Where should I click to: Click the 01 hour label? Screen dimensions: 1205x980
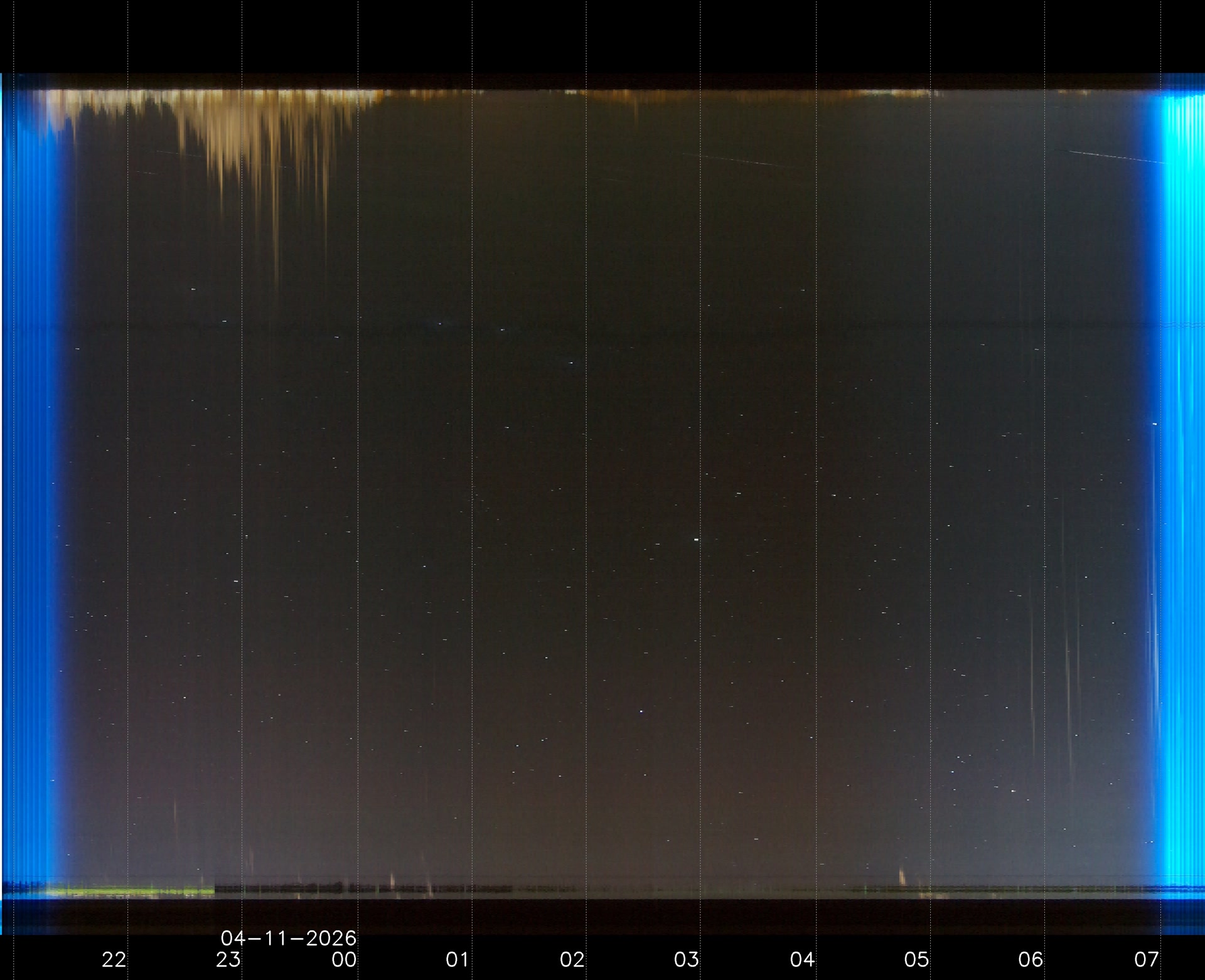point(458,959)
